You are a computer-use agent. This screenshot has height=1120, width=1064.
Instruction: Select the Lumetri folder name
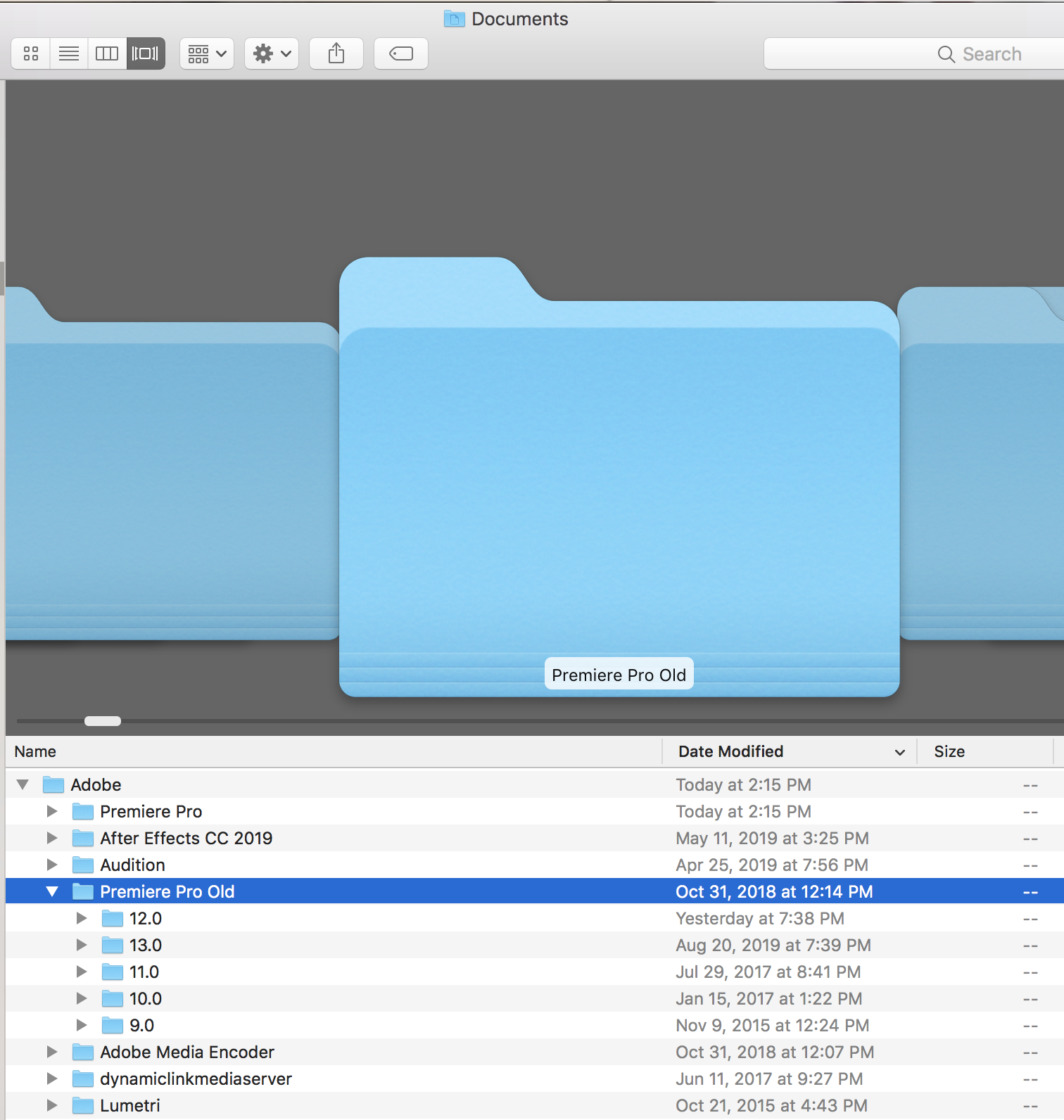130,1105
